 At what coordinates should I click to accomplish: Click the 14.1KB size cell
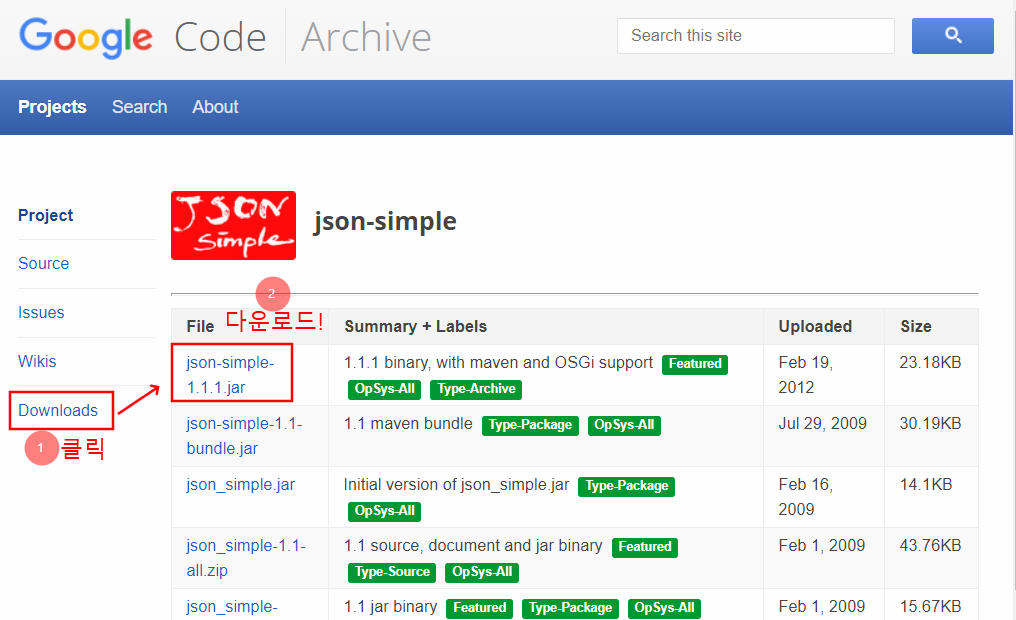tap(926, 485)
